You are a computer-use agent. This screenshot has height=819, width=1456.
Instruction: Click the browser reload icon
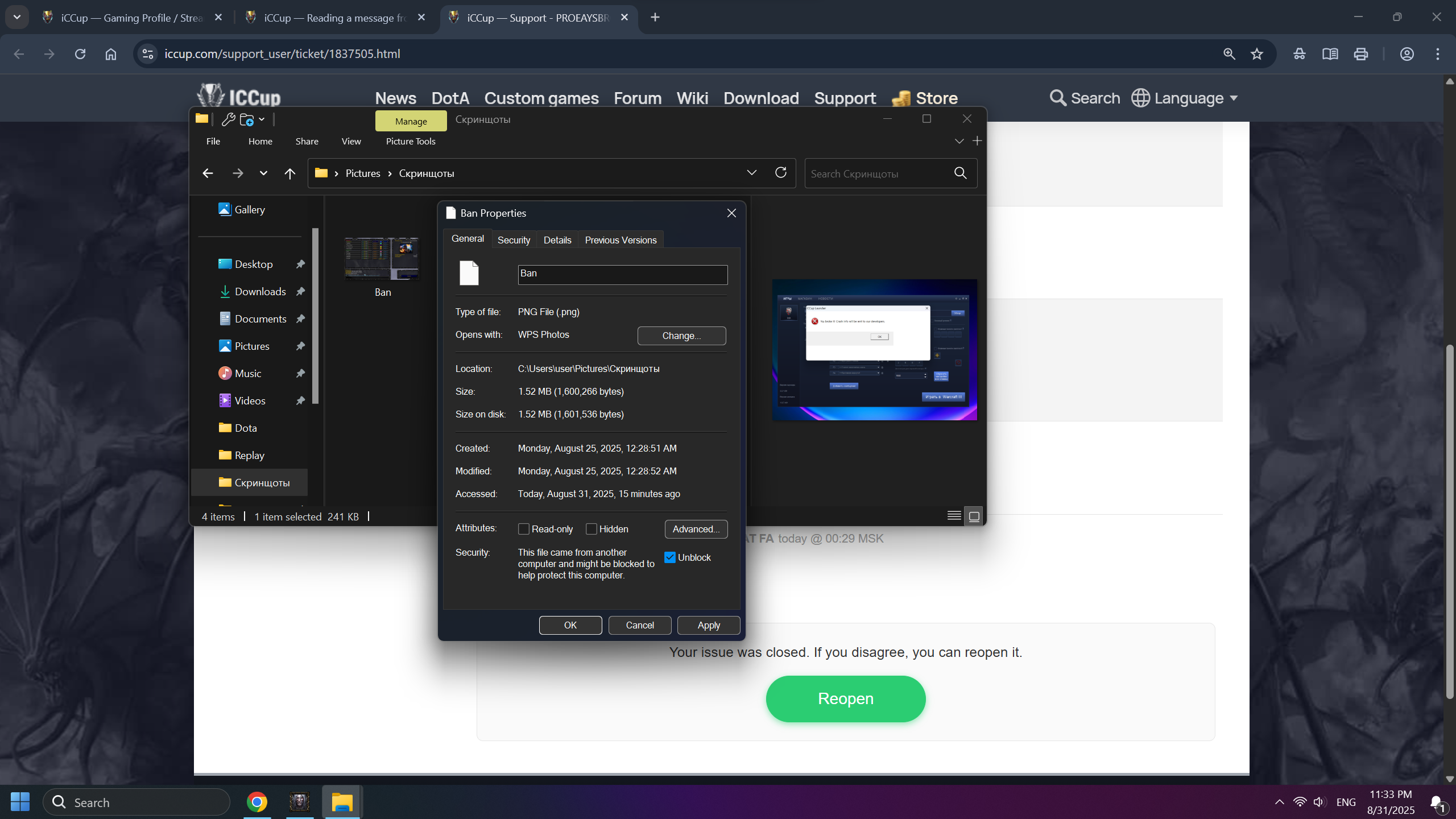(80, 54)
